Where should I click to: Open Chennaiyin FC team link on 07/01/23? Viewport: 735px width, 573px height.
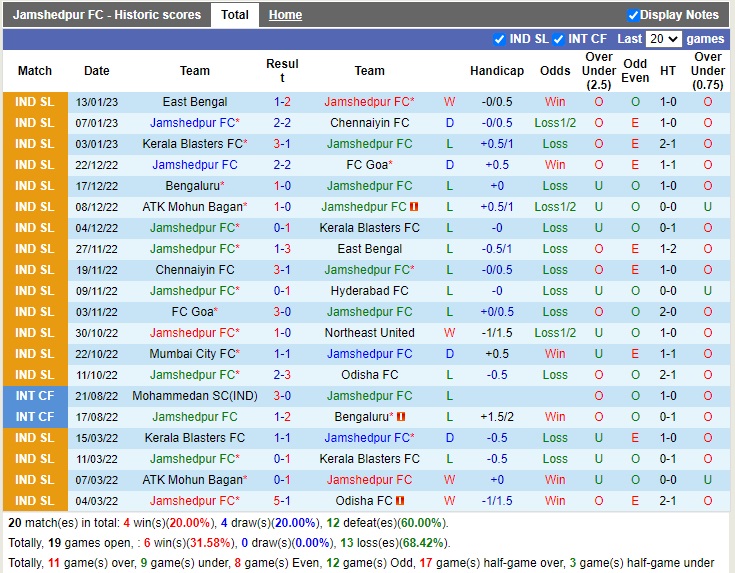369,123
